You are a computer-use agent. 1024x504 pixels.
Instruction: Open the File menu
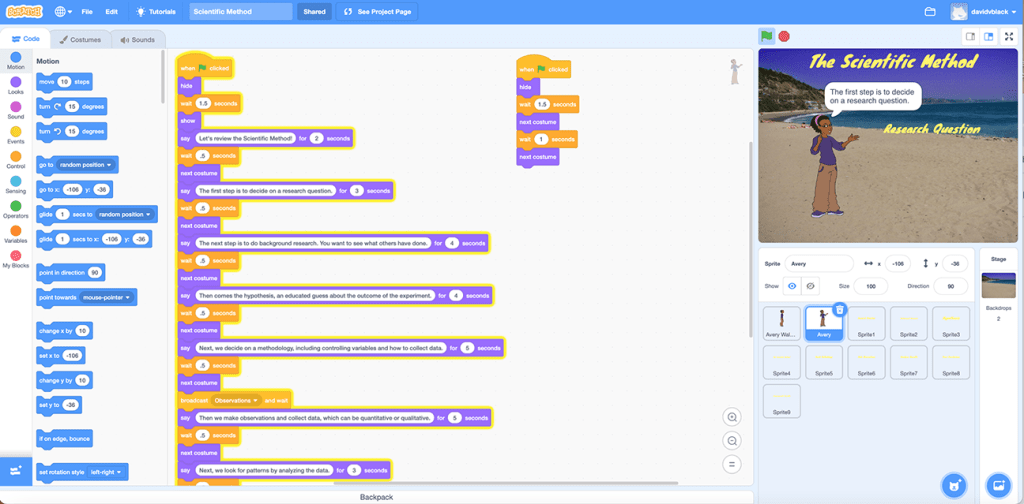[87, 12]
